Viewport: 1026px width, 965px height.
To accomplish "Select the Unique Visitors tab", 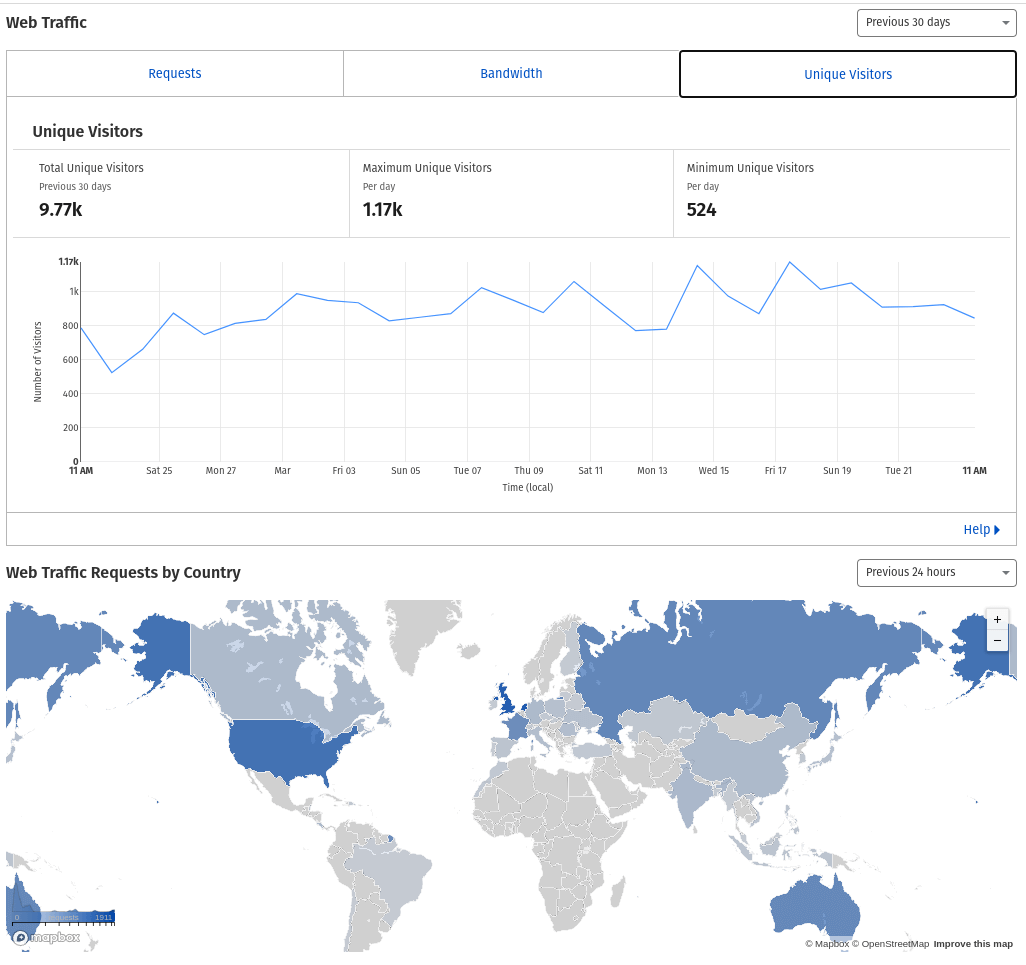I will tap(848, 74).
